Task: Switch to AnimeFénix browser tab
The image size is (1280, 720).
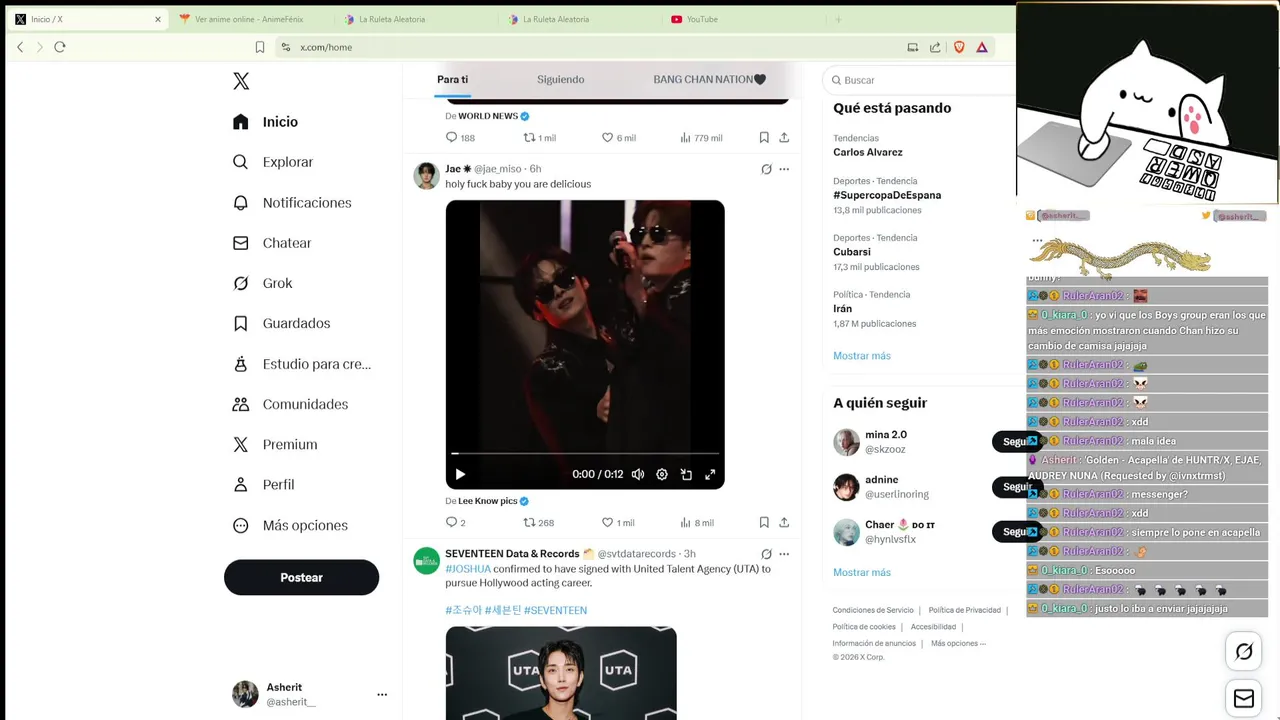Action: 249,19
